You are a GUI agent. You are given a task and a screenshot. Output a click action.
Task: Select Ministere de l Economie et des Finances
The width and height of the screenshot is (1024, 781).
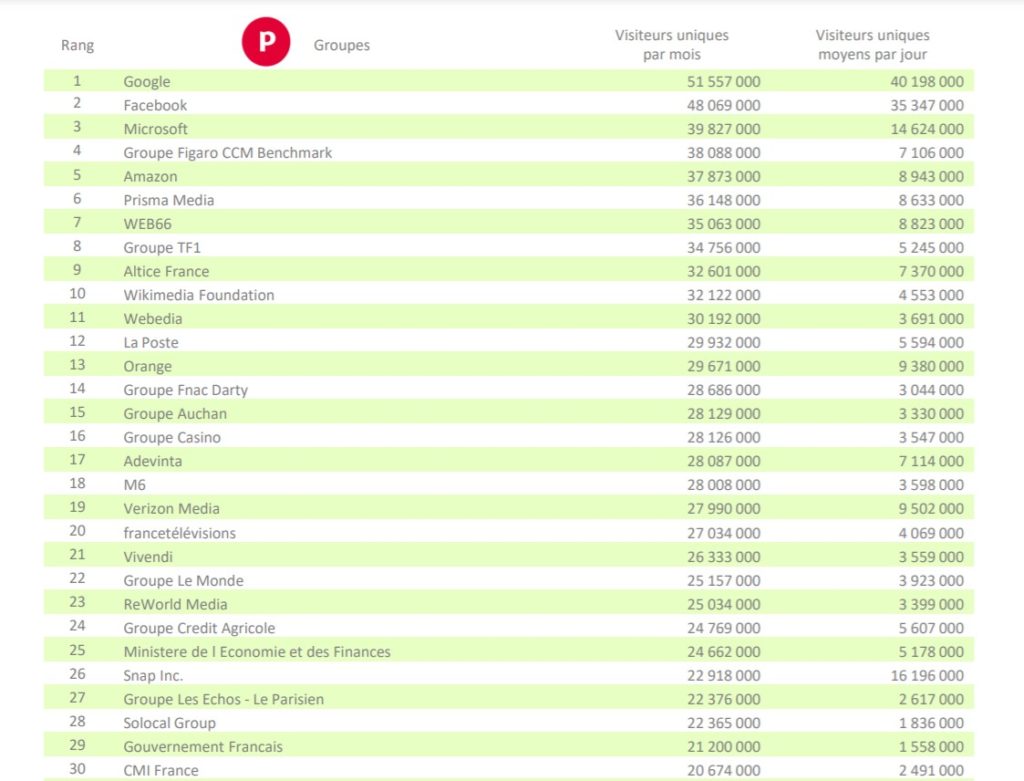pyautogui.click(x=256, y=652)
